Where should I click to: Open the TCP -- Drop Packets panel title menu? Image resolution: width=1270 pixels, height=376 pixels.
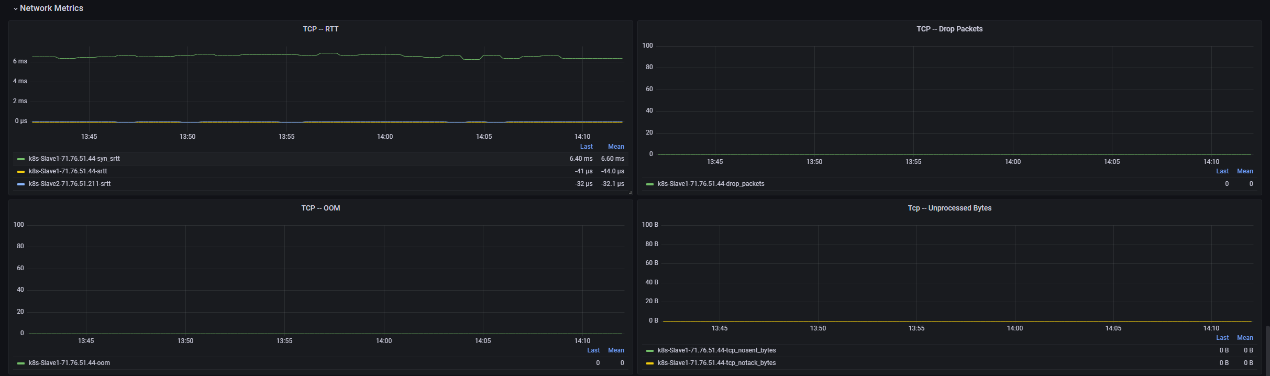[x=949, y=28]
